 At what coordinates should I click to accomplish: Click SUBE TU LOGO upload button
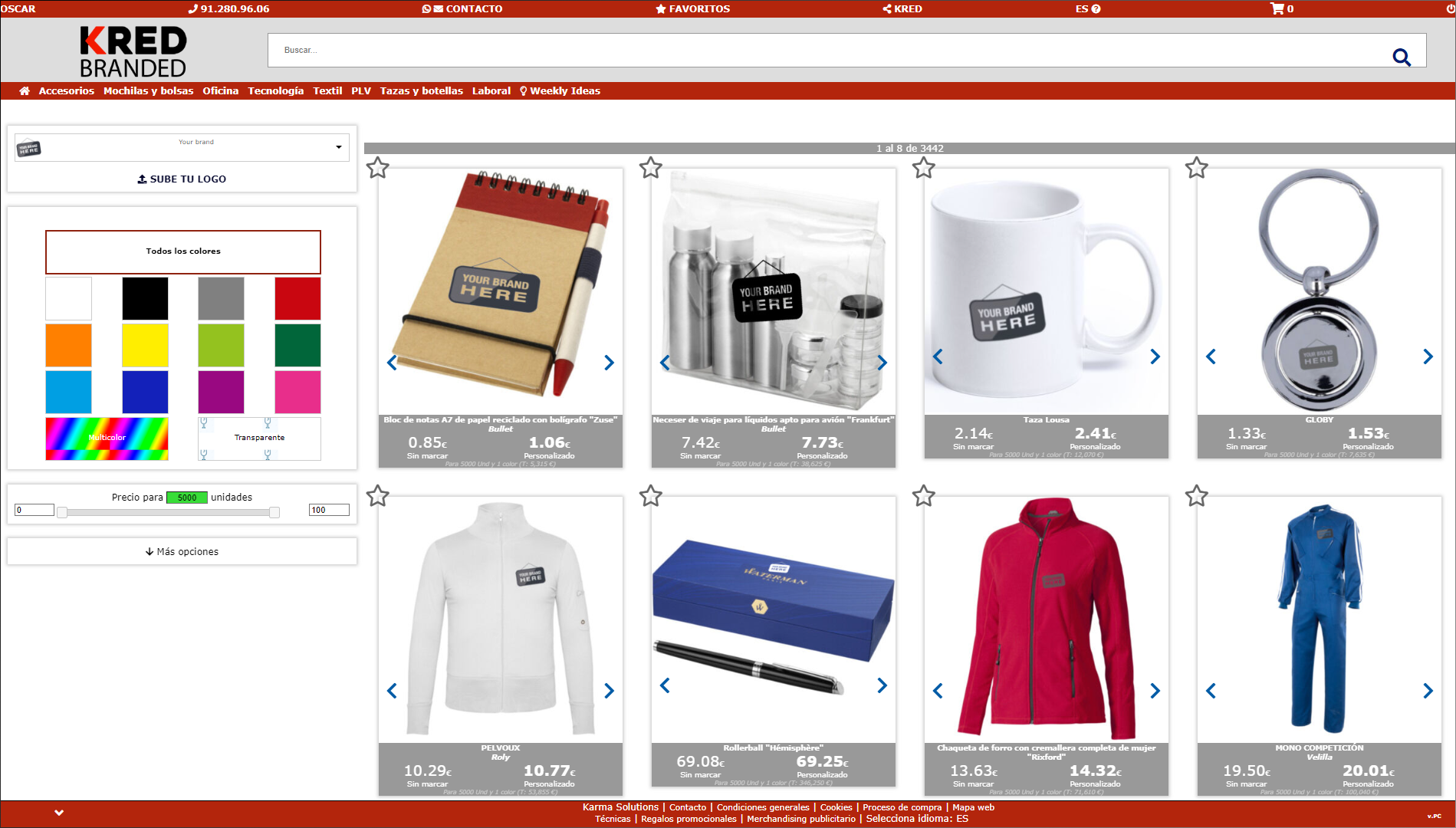[x=182, y=179]
